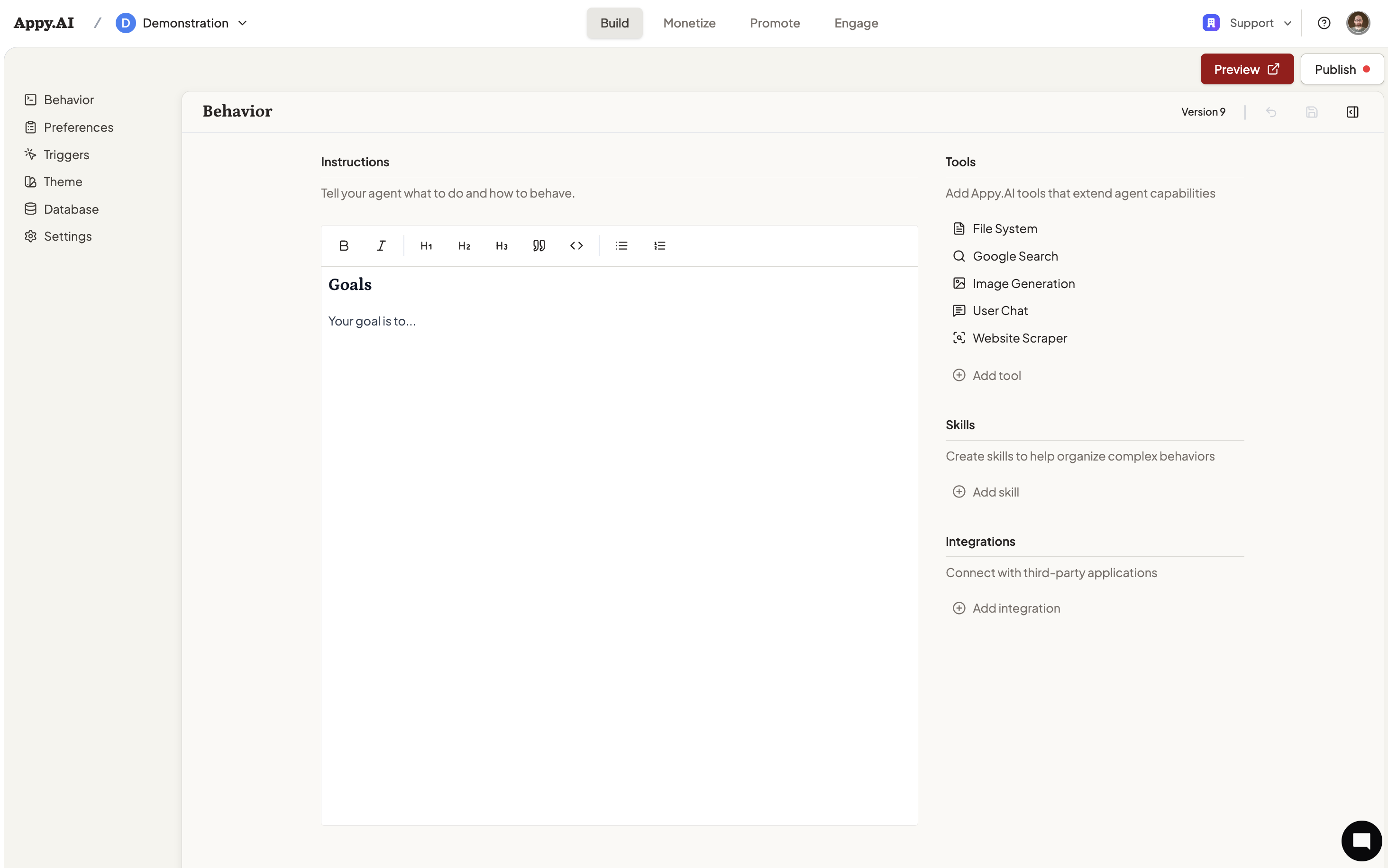This screenshot has width=1388, height=868.
Task: Click the Preview button
Action: click(x=1246, y=70)
